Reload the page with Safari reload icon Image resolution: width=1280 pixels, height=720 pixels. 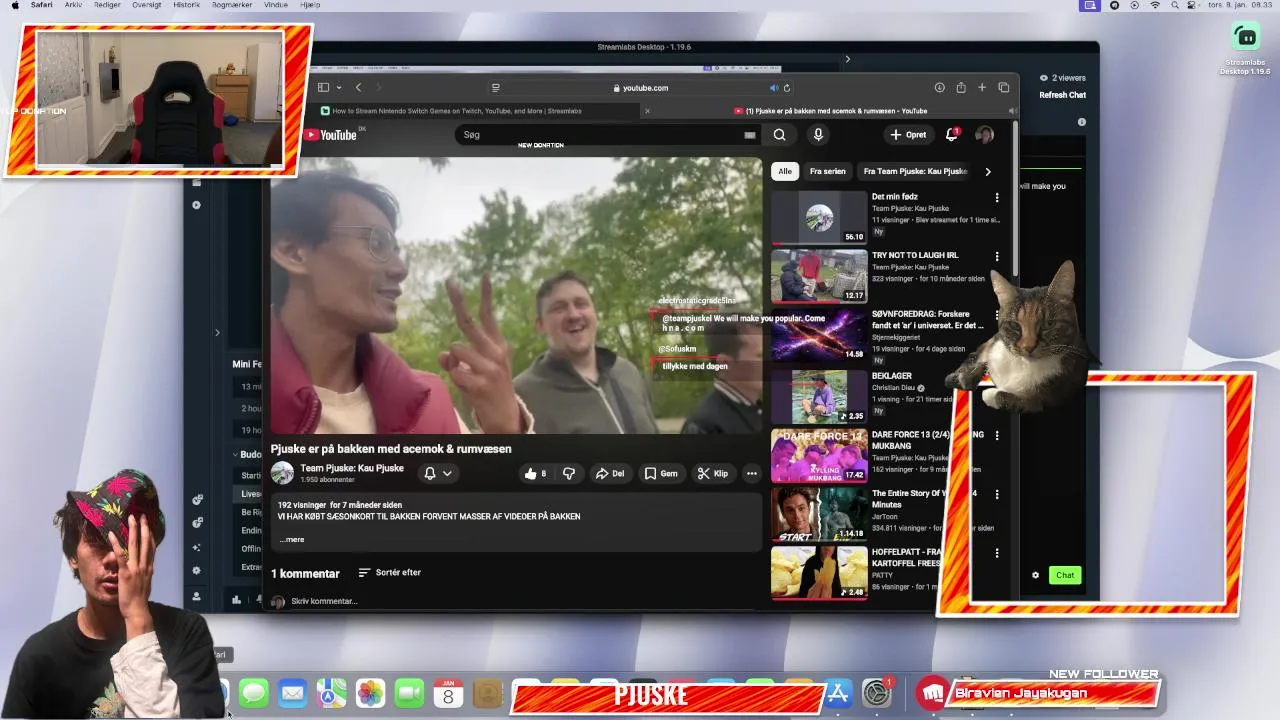click(787, 88)
